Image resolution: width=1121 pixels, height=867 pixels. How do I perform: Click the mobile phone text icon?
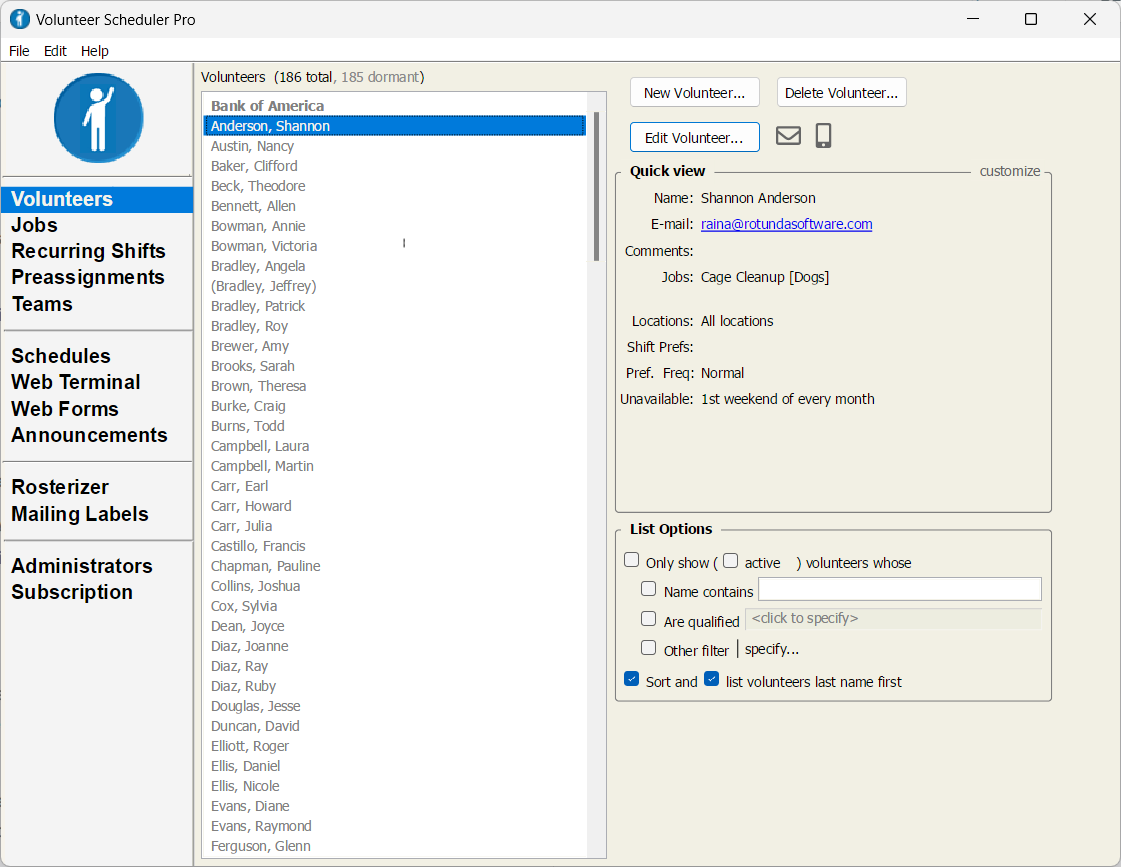[824, 135]
